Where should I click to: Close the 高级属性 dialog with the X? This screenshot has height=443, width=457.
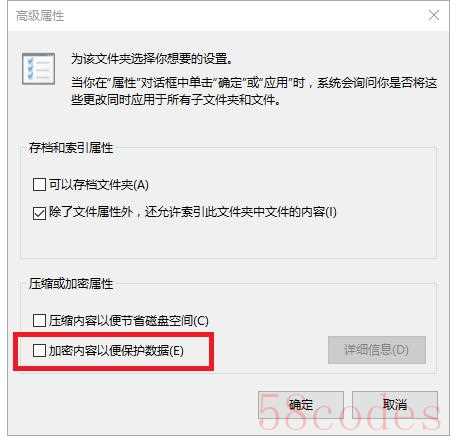pyautogui.click(x=434, y=15)
